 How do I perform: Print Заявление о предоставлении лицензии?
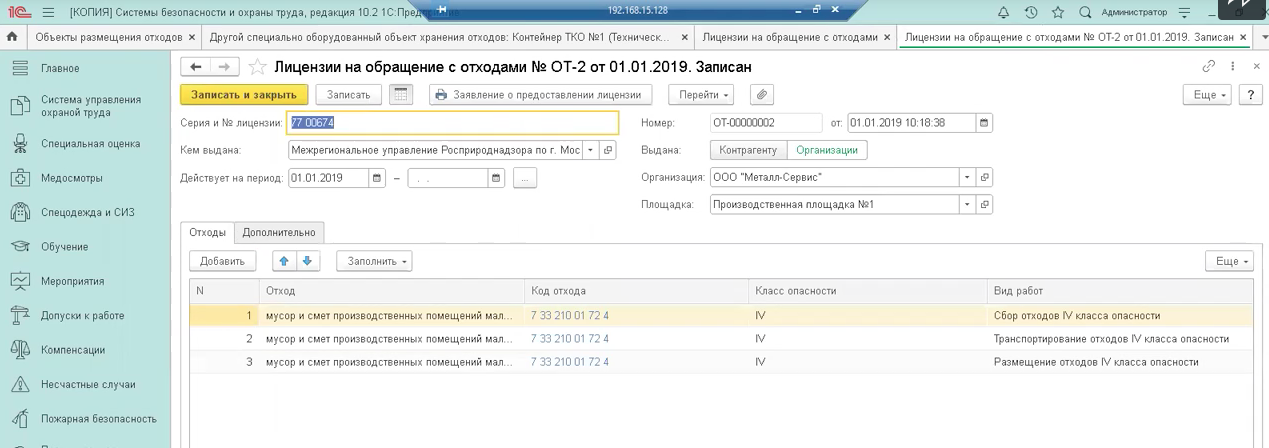541,95
